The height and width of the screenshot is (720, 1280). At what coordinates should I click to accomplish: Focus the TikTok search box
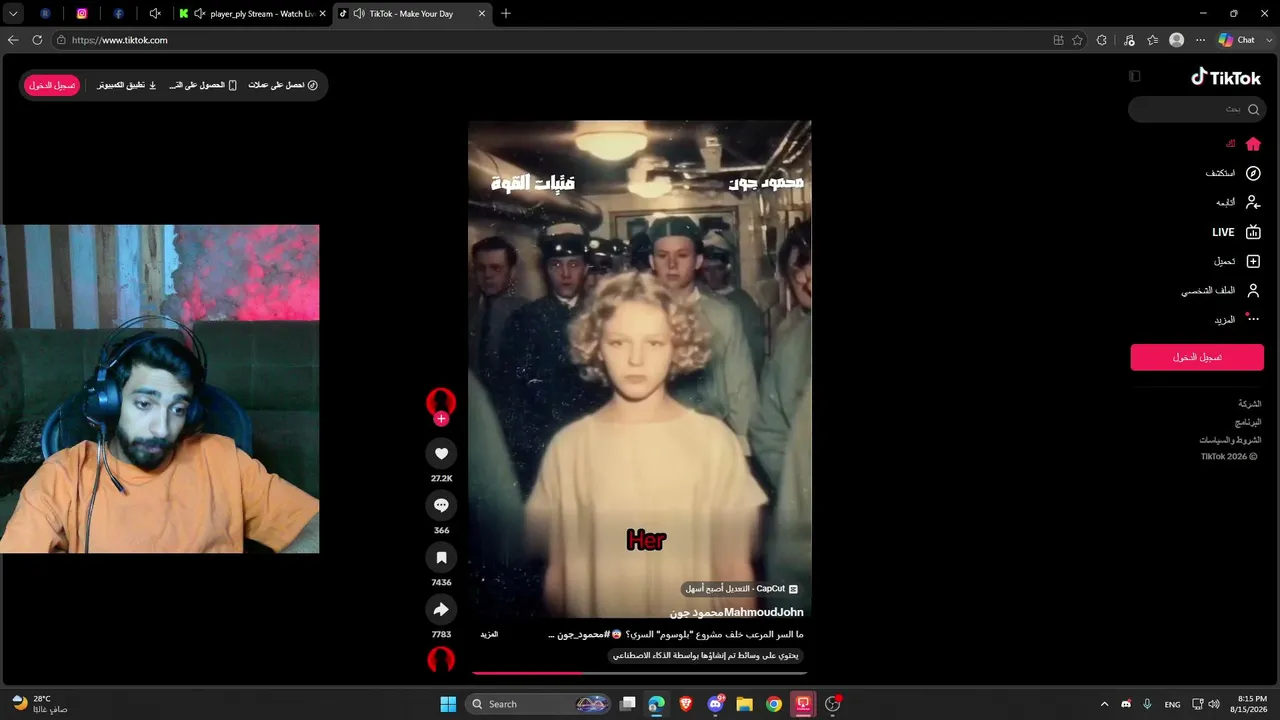(x=1197, y=109)
